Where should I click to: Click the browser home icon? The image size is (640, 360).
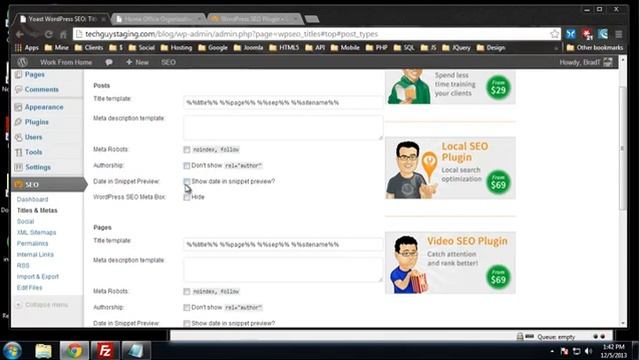tap(63, 34)
